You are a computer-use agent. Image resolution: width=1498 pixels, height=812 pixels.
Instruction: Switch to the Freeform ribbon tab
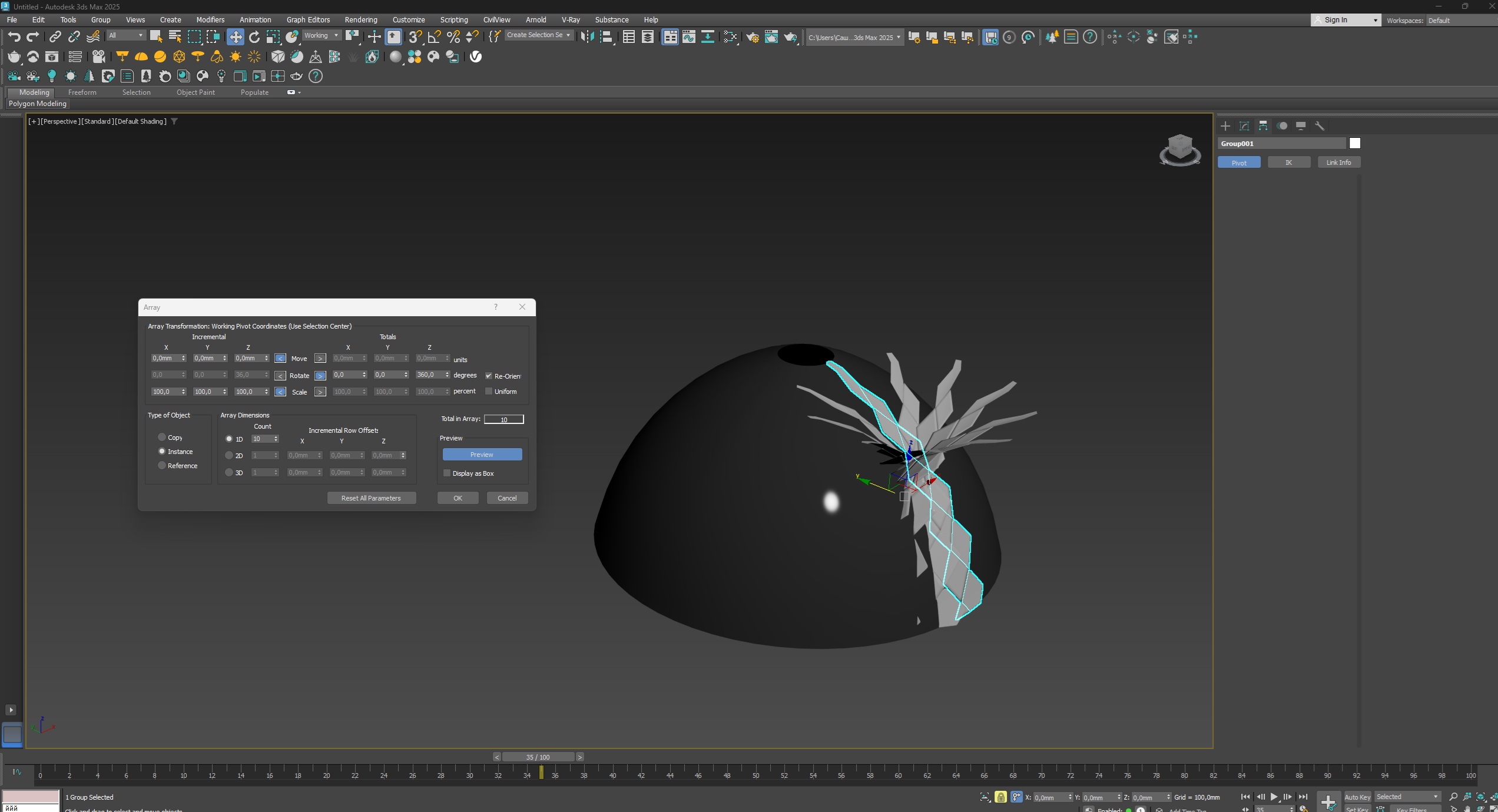pyautogui.click(x=82, y=92)
